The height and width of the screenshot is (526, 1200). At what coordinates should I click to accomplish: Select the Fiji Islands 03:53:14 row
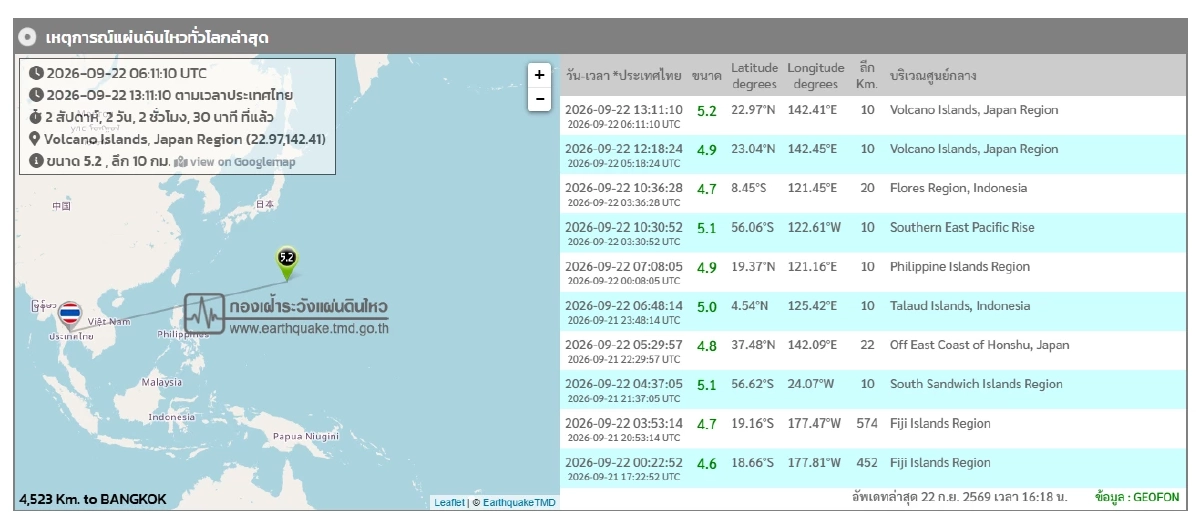(x=871, y=429)
